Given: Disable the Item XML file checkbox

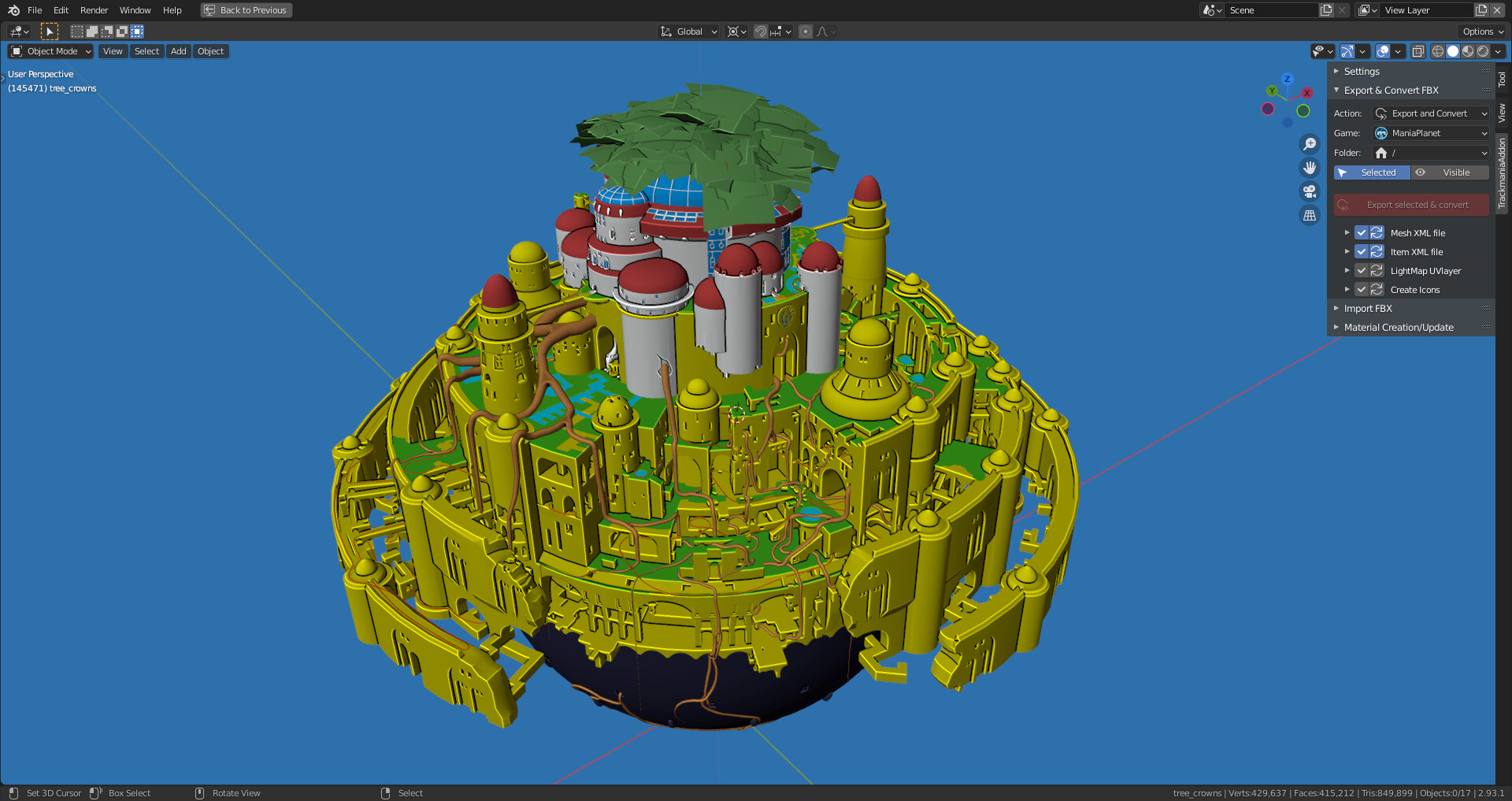Looking at the screenshot, I should [x=1362, y=251].
